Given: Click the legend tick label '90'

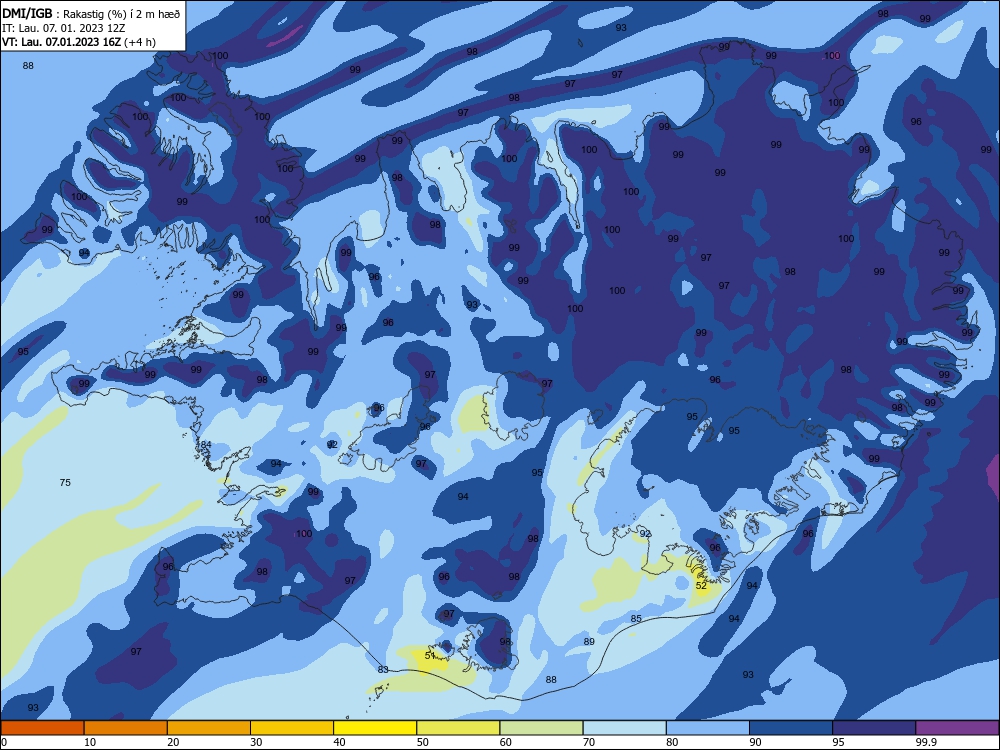Looking at the screenshot, I should 756,742.
